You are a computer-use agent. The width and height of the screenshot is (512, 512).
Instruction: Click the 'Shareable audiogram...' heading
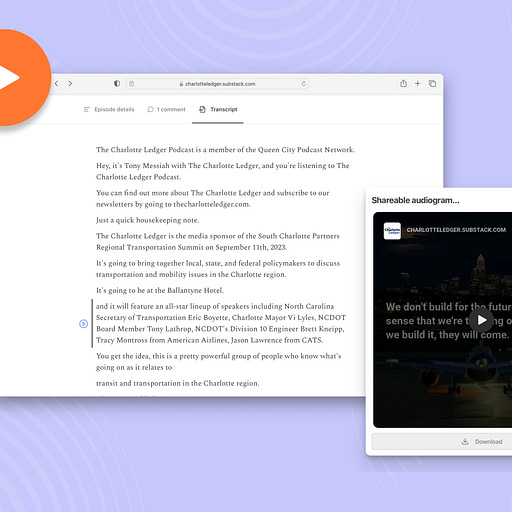[x=415, y=200]
